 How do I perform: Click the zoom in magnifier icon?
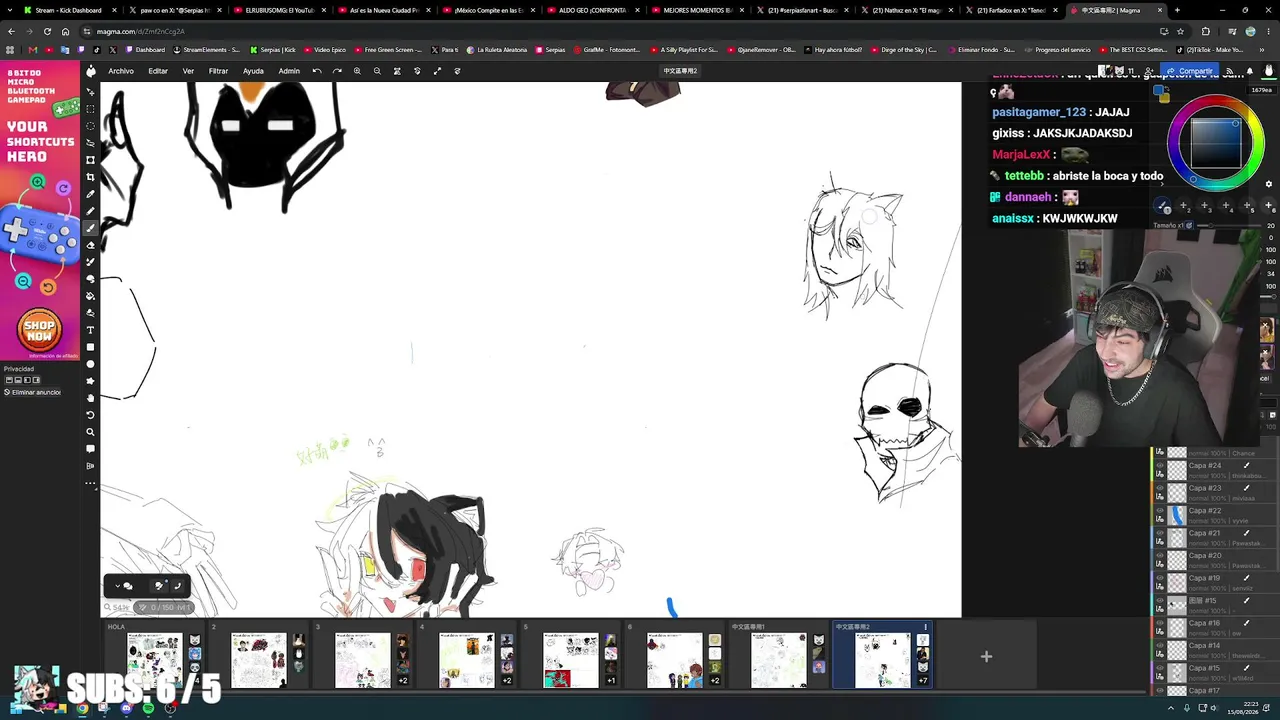pos(357,71)
